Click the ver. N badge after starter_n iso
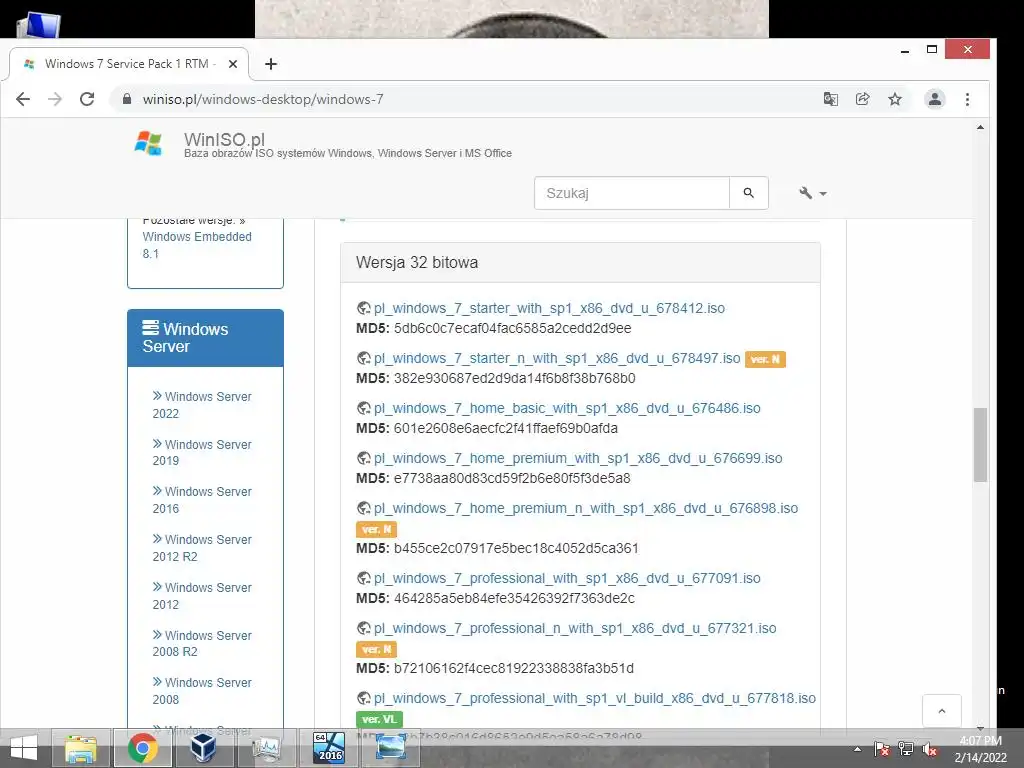The image size is (1024, 768). [x=765, y=359]
